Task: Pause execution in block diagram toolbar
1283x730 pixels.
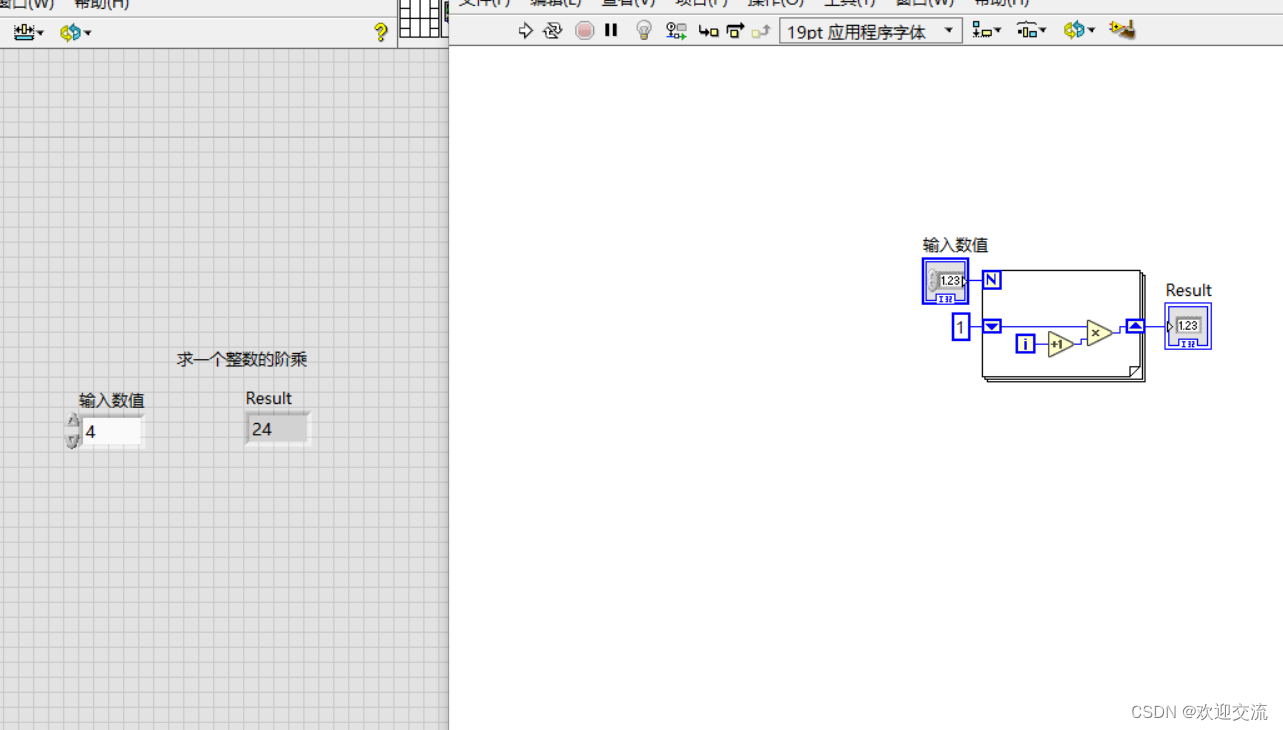Action: point(612,31)
